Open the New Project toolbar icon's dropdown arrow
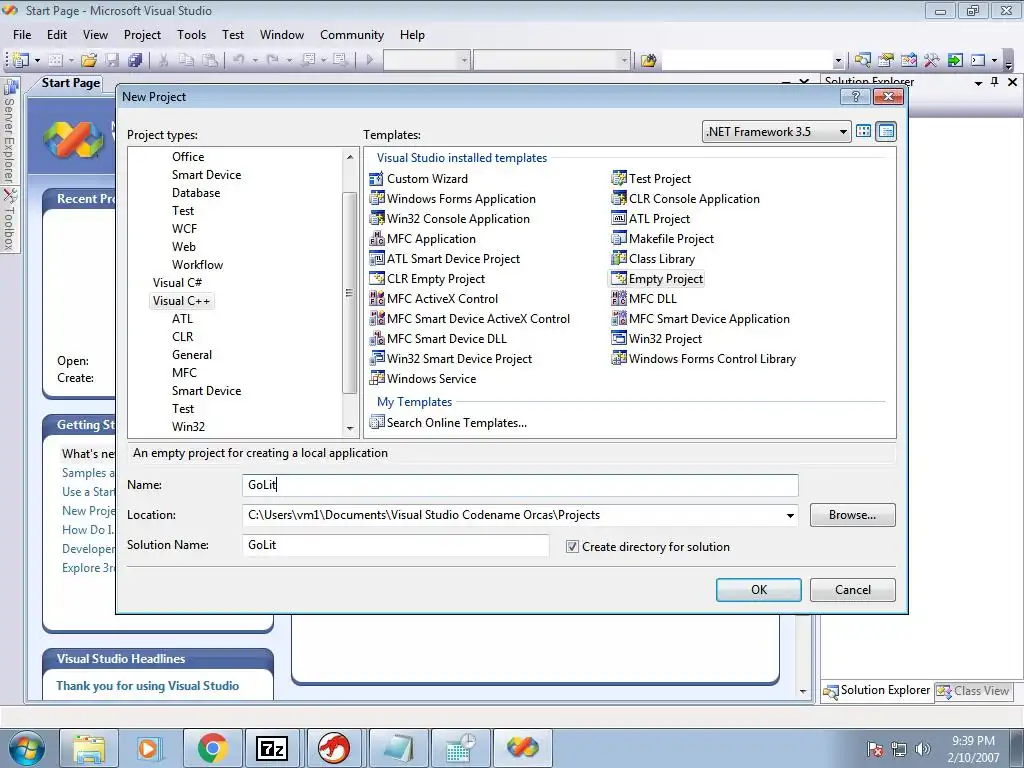Screen dimensions: 1024x768 (37, 60)
